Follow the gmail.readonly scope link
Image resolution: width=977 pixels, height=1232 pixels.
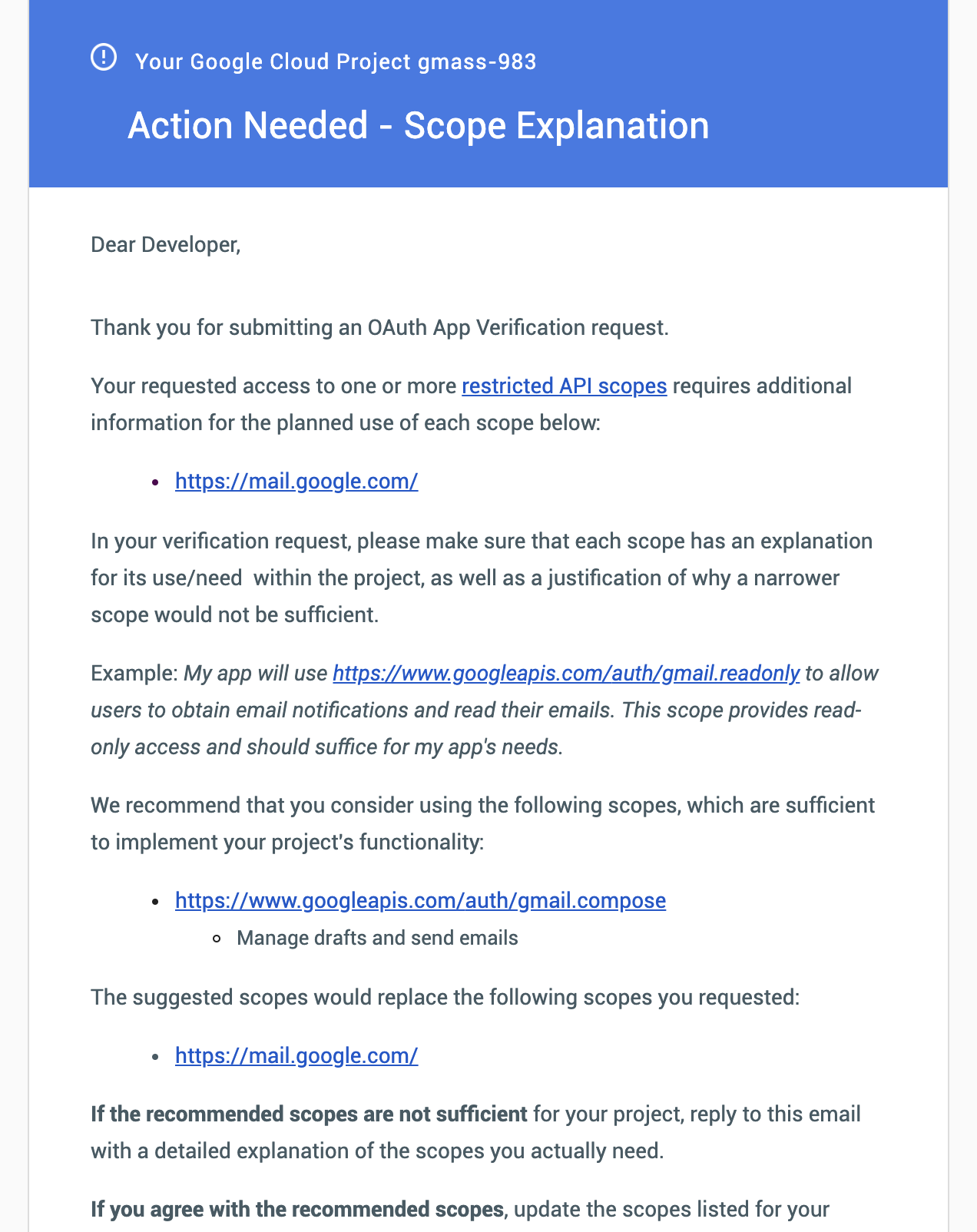(x=566, y=674)
